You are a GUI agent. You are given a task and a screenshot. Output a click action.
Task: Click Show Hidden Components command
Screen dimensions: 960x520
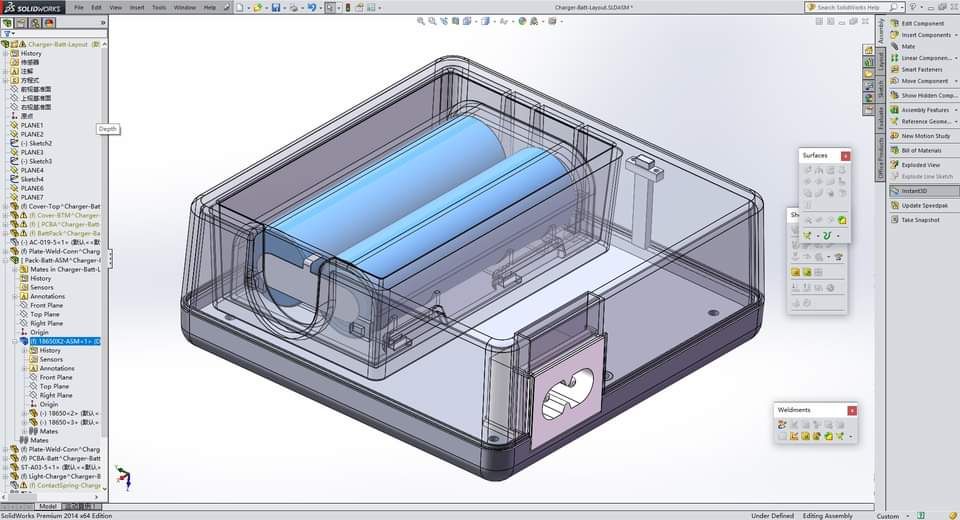(x=923, y=95)
